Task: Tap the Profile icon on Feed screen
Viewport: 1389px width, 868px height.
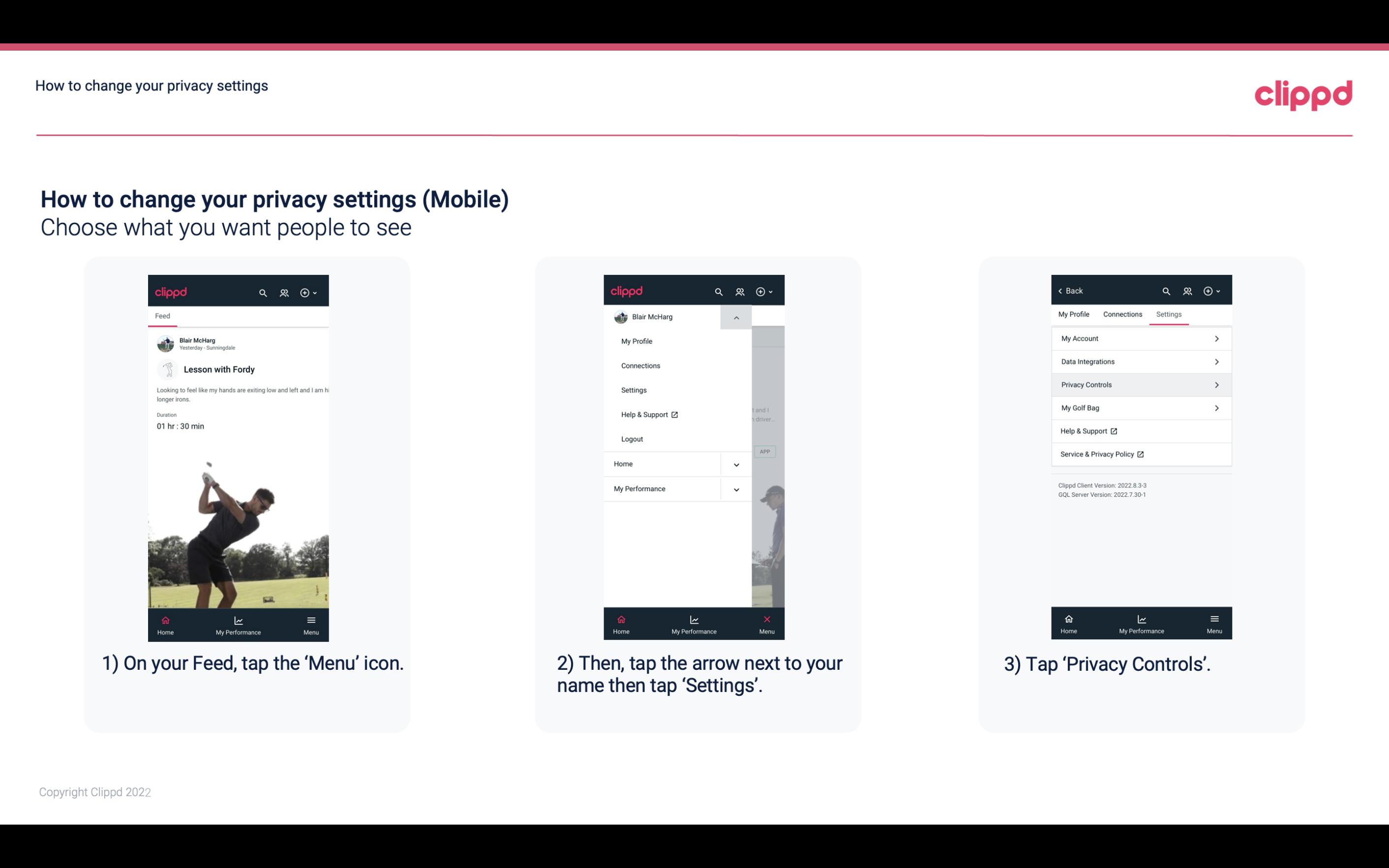Action: click(284, 291)
